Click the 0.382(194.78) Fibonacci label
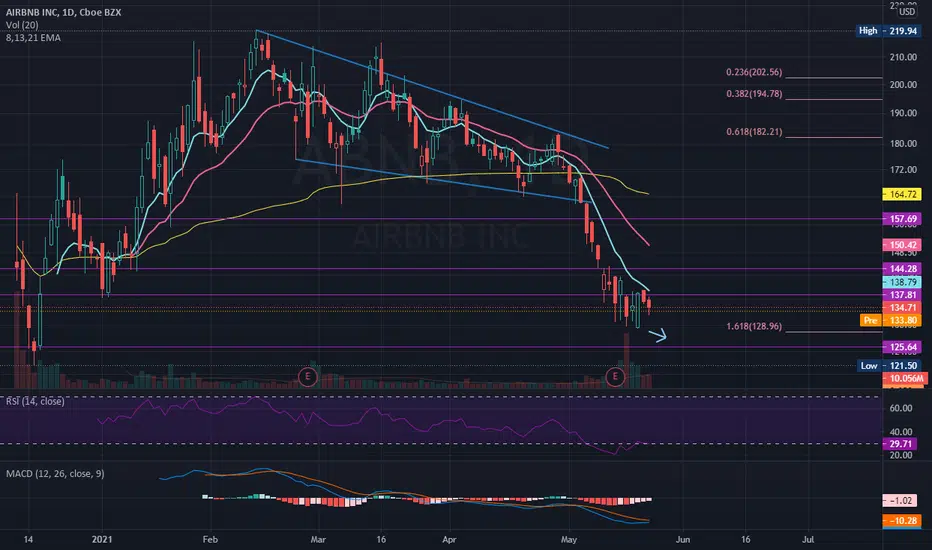Image resolution: width=932 pixels, height=550 pixels. (754, 94)
